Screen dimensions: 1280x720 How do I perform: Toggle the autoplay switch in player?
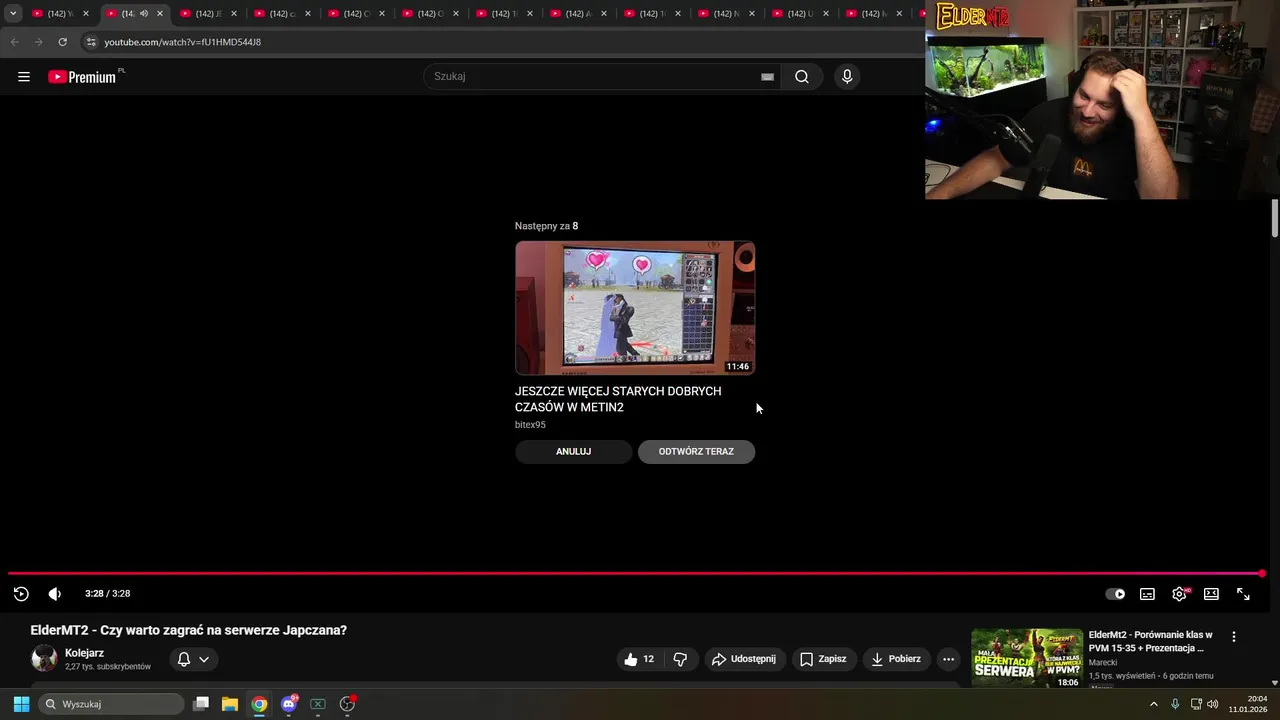(x=1115, y=594)
